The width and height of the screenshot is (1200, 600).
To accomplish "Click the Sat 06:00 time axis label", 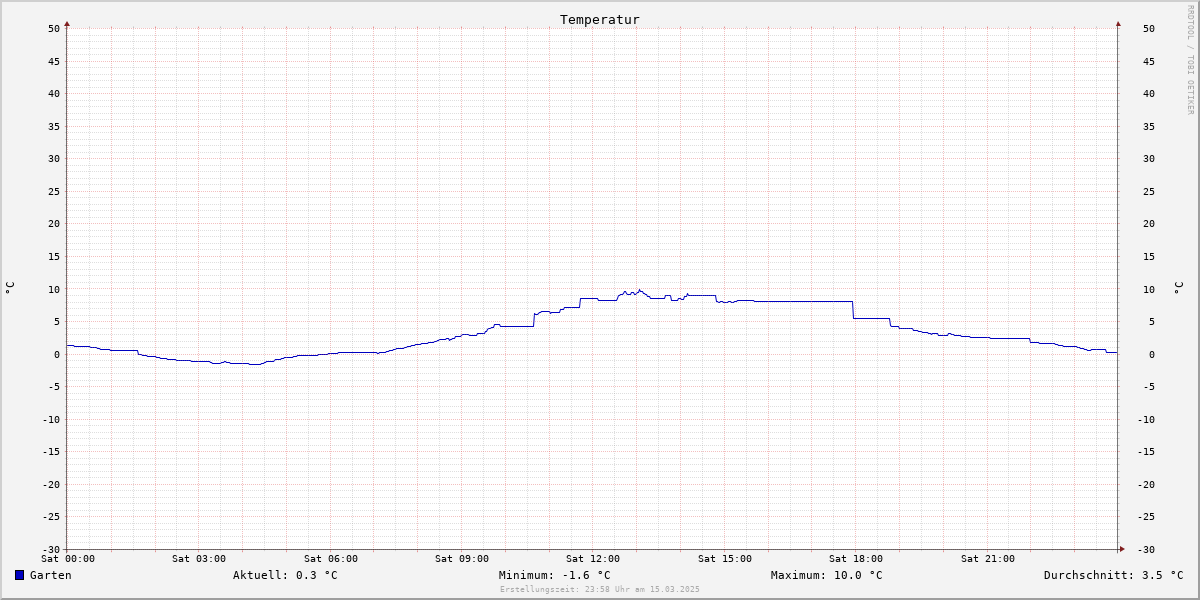I will point(331,558).
